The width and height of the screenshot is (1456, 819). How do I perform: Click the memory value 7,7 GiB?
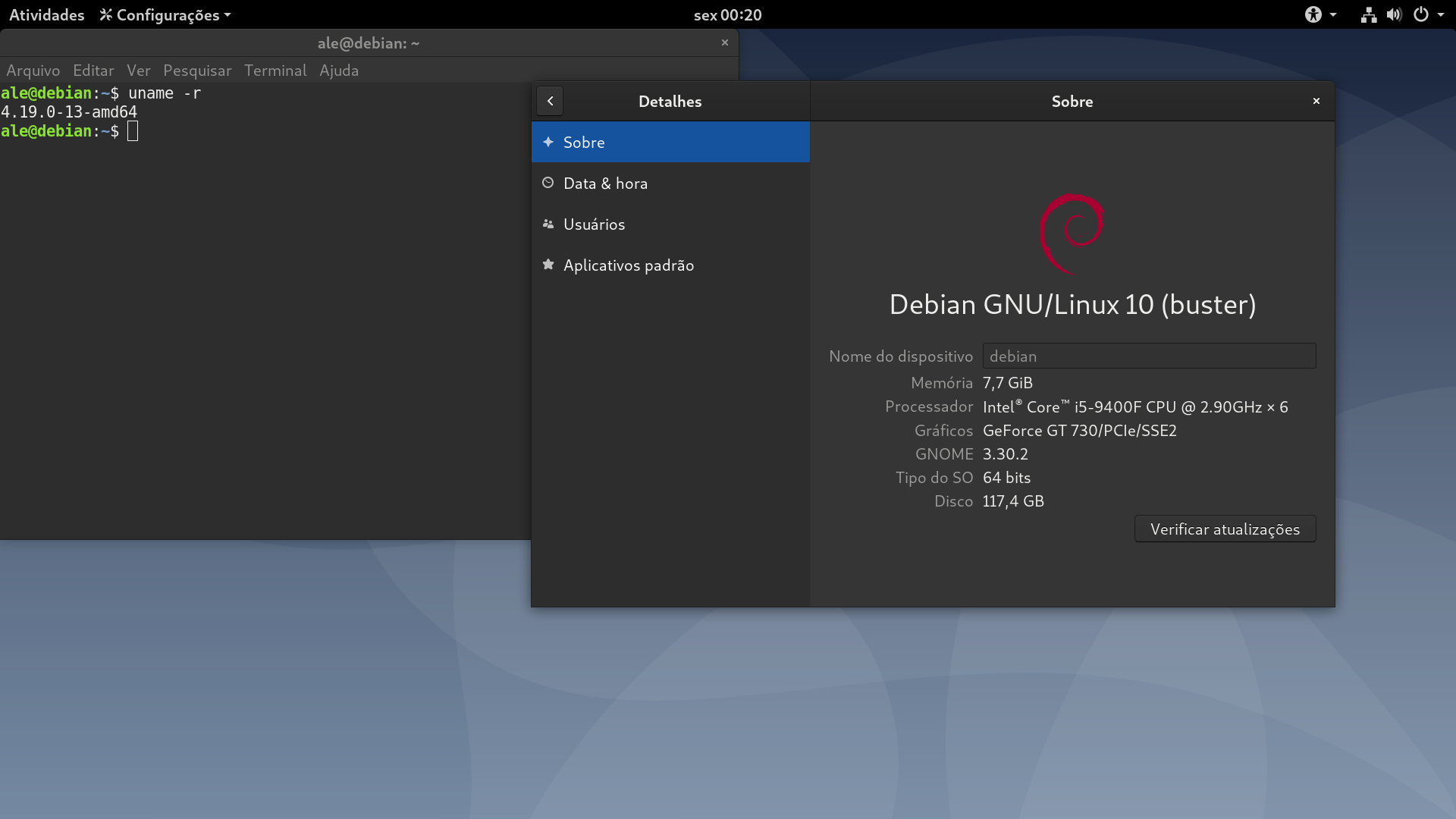[1008, 383]
